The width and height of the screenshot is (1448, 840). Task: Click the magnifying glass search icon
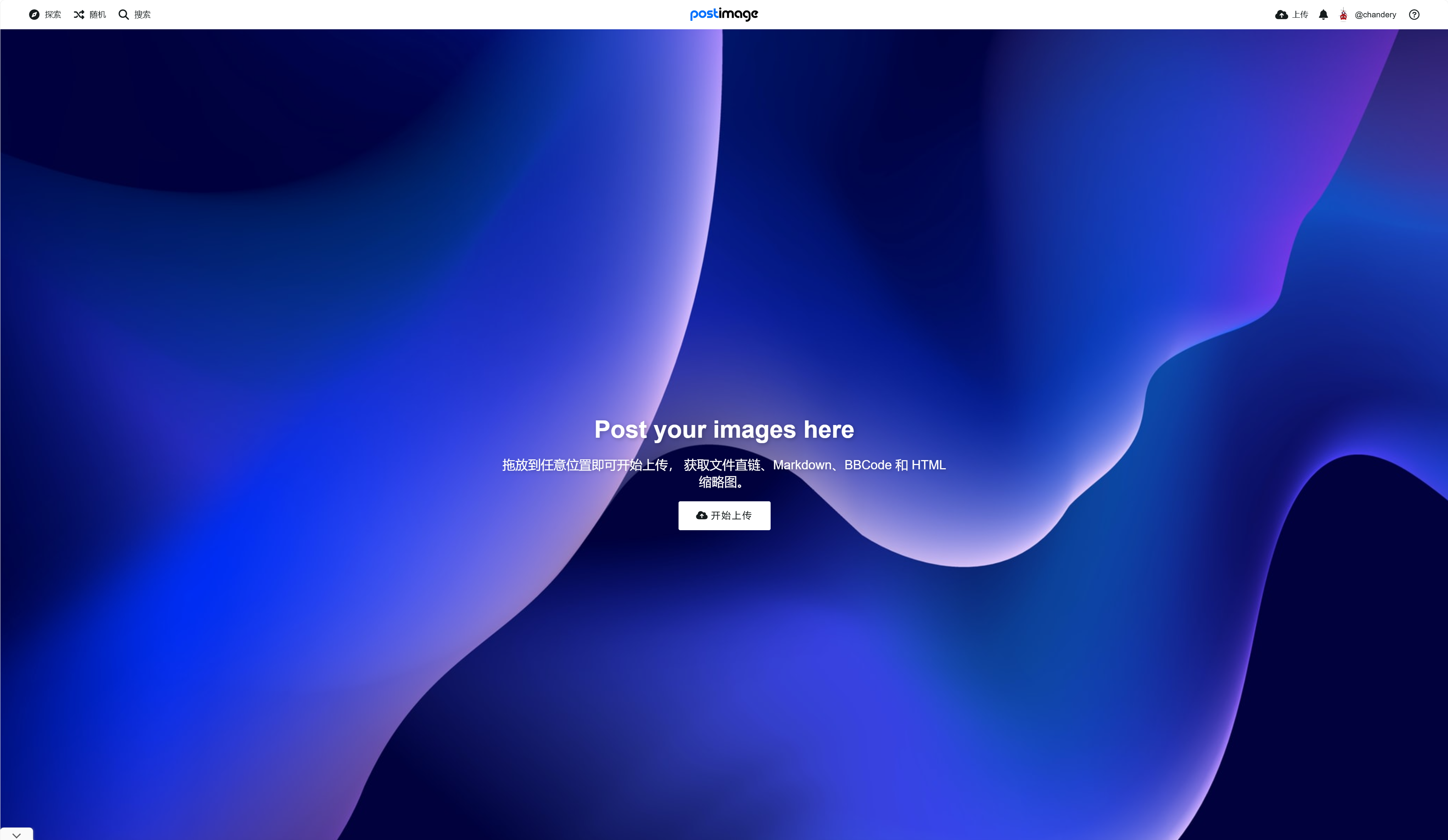coord(124,14)
